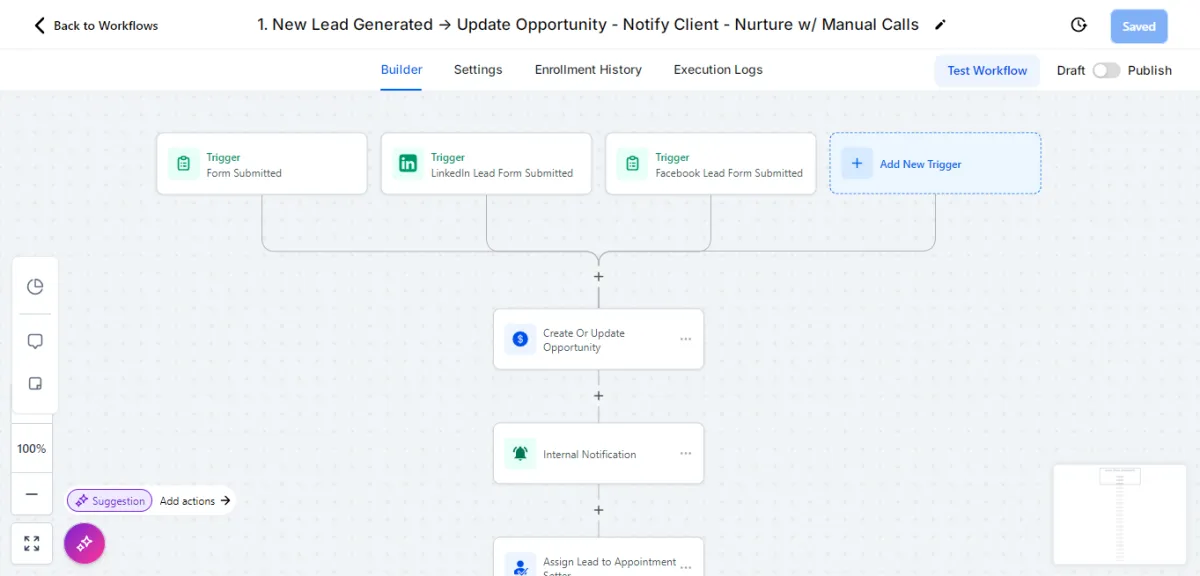Click the Test Workflow button

[987, 70]
